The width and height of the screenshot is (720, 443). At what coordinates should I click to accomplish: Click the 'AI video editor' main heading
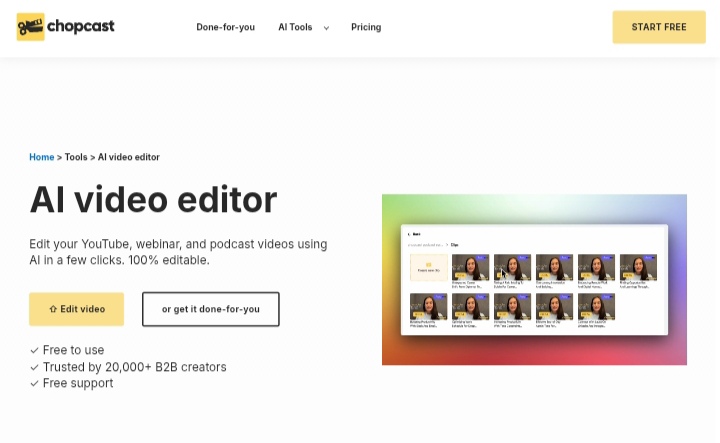153,200
